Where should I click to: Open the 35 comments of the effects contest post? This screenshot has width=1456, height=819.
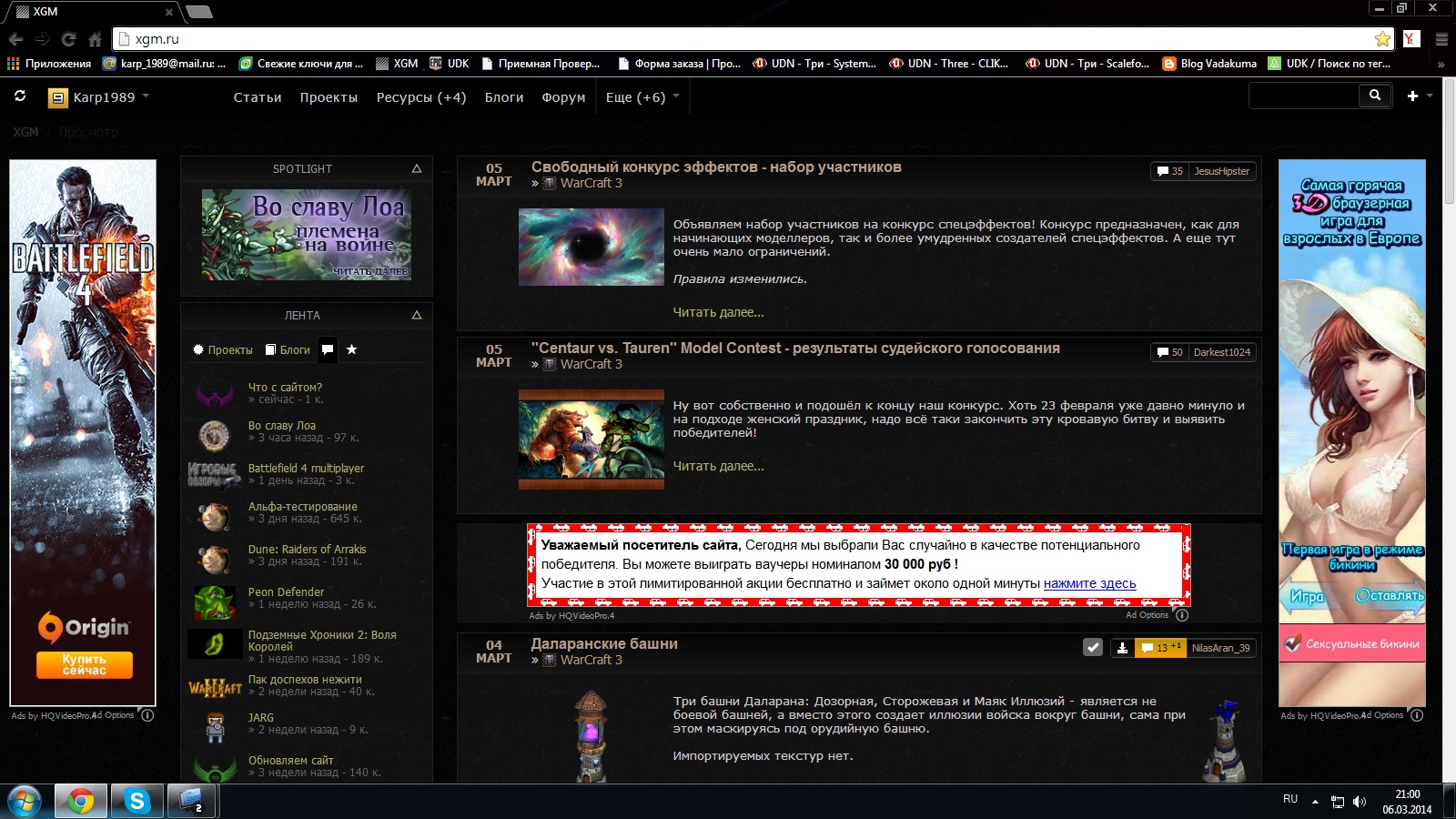coord(1169,171)
